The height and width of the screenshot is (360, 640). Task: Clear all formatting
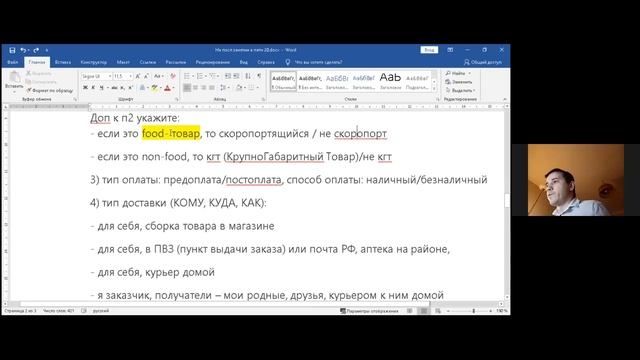(173, 76)
